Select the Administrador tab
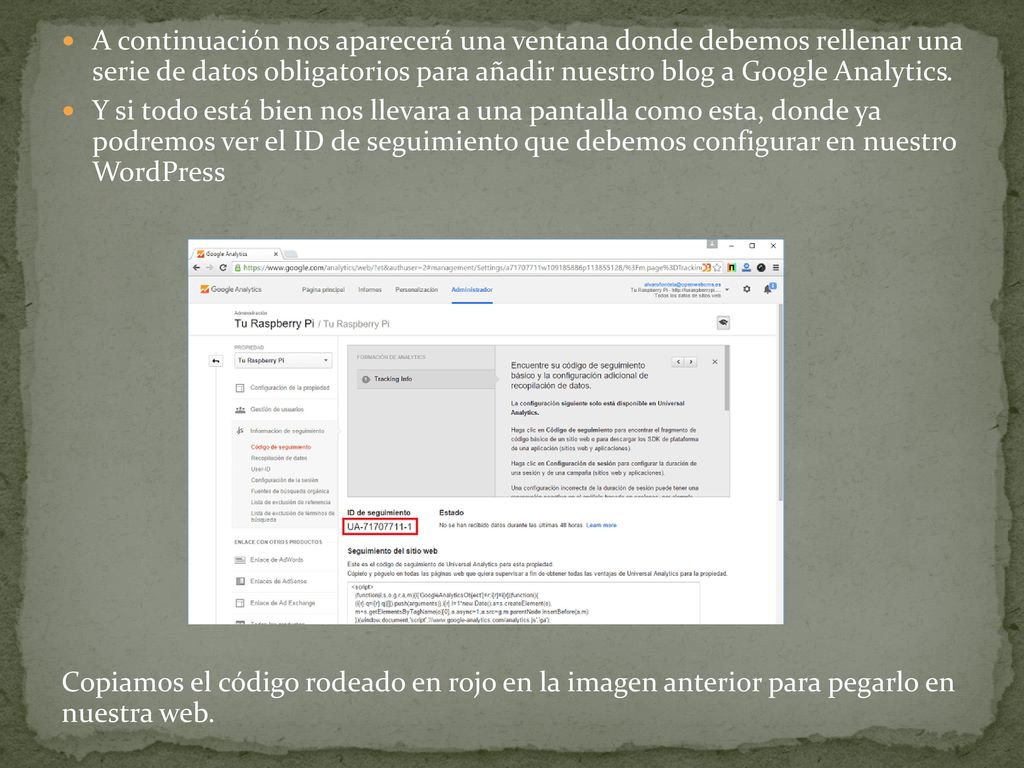The image size is (1024, 768). [x=472, y=290]
